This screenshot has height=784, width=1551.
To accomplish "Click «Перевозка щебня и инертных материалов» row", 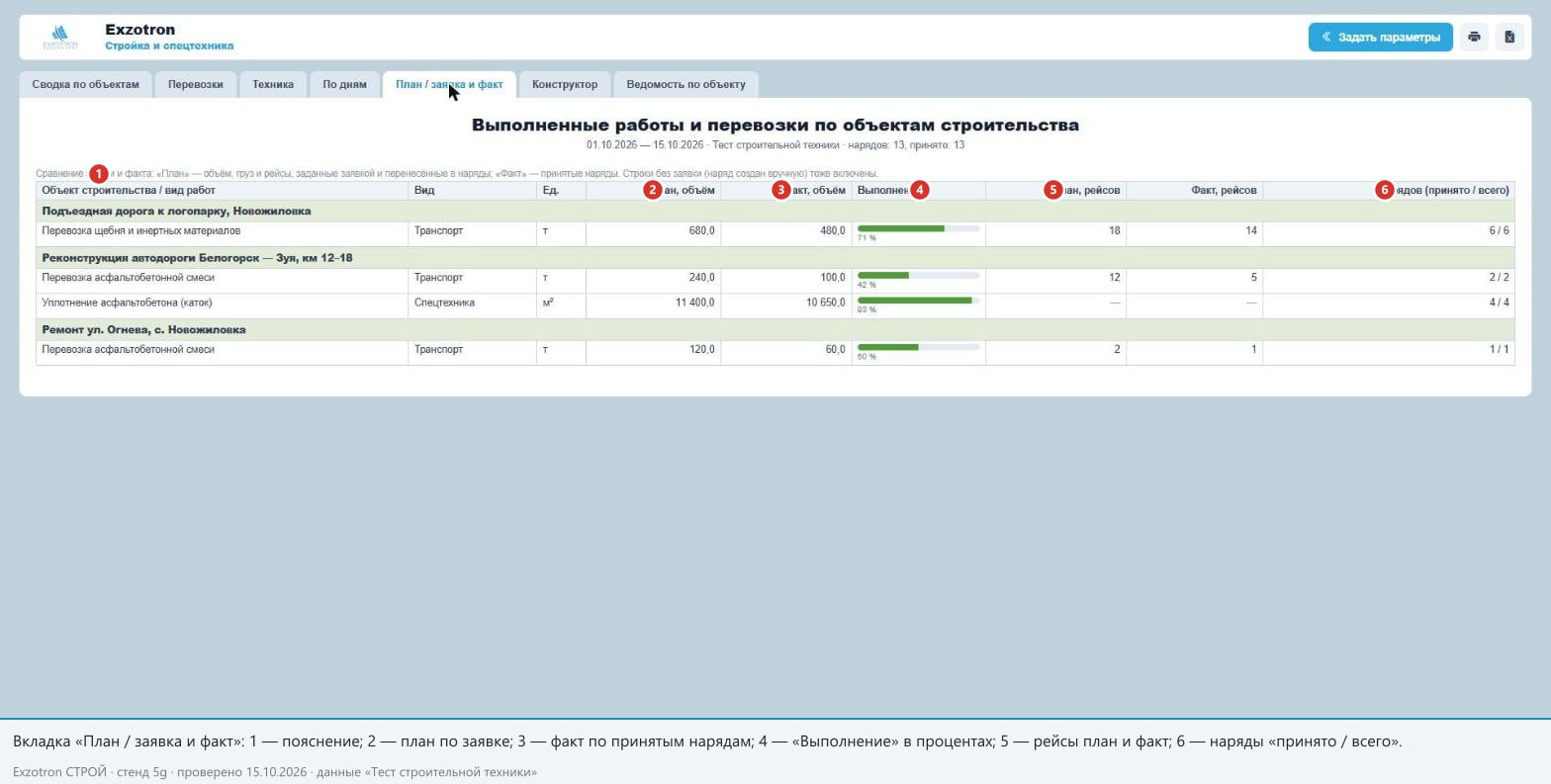I will point(775,233).
